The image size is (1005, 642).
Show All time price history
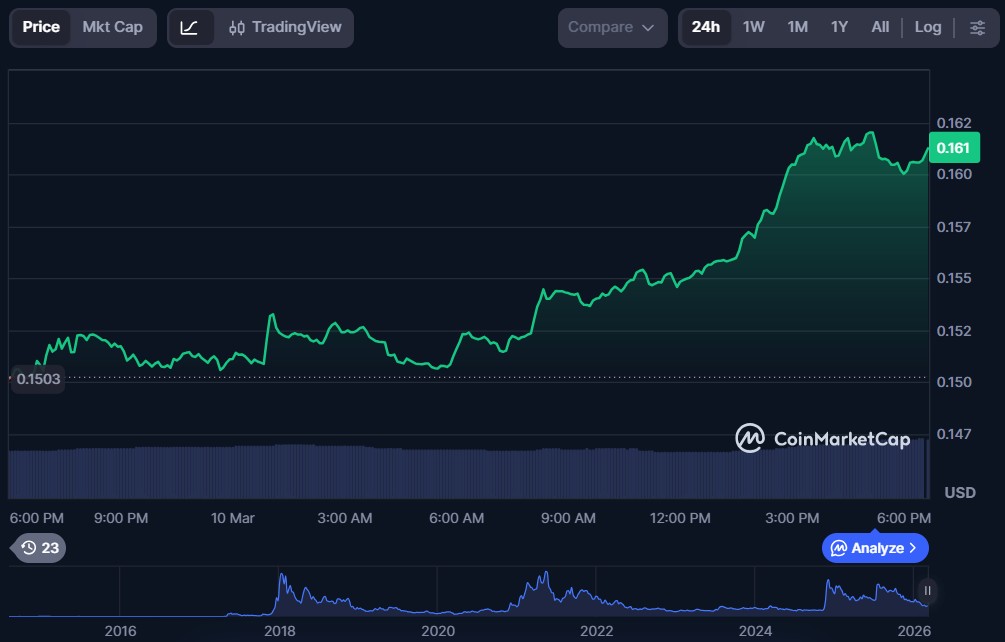880,27
